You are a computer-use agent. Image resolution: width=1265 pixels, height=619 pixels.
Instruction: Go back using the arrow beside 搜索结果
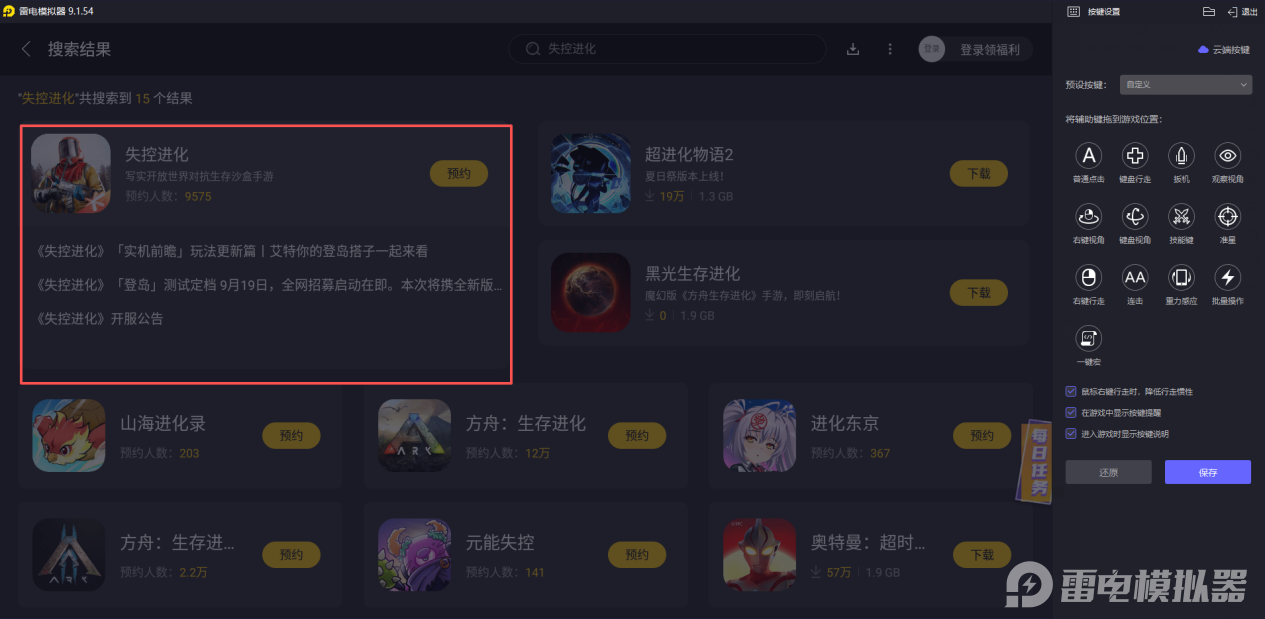pos(27,49)
